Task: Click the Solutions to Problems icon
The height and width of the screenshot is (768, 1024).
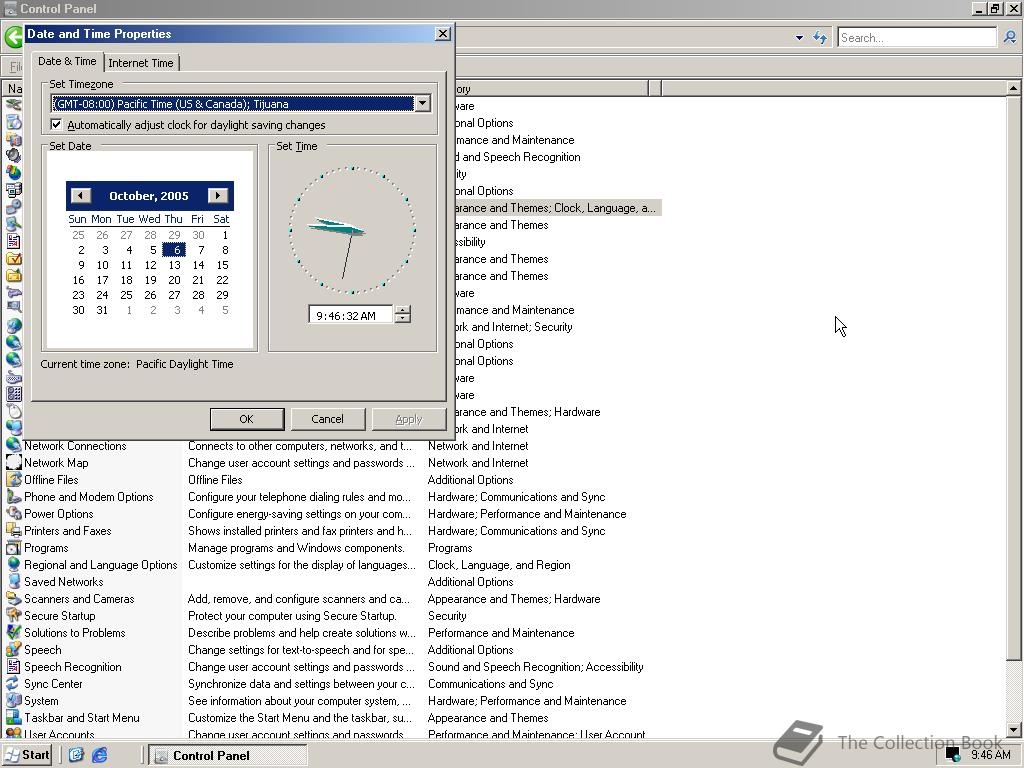Action: (13, 633)
